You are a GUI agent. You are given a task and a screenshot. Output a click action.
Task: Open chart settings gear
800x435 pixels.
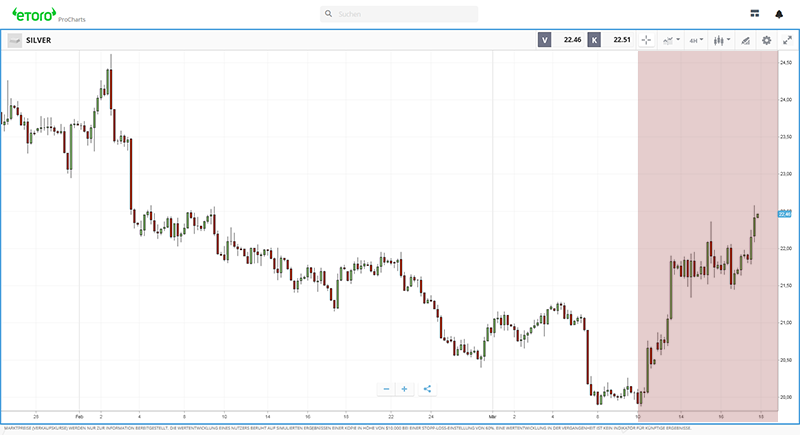tap(766, 40)
